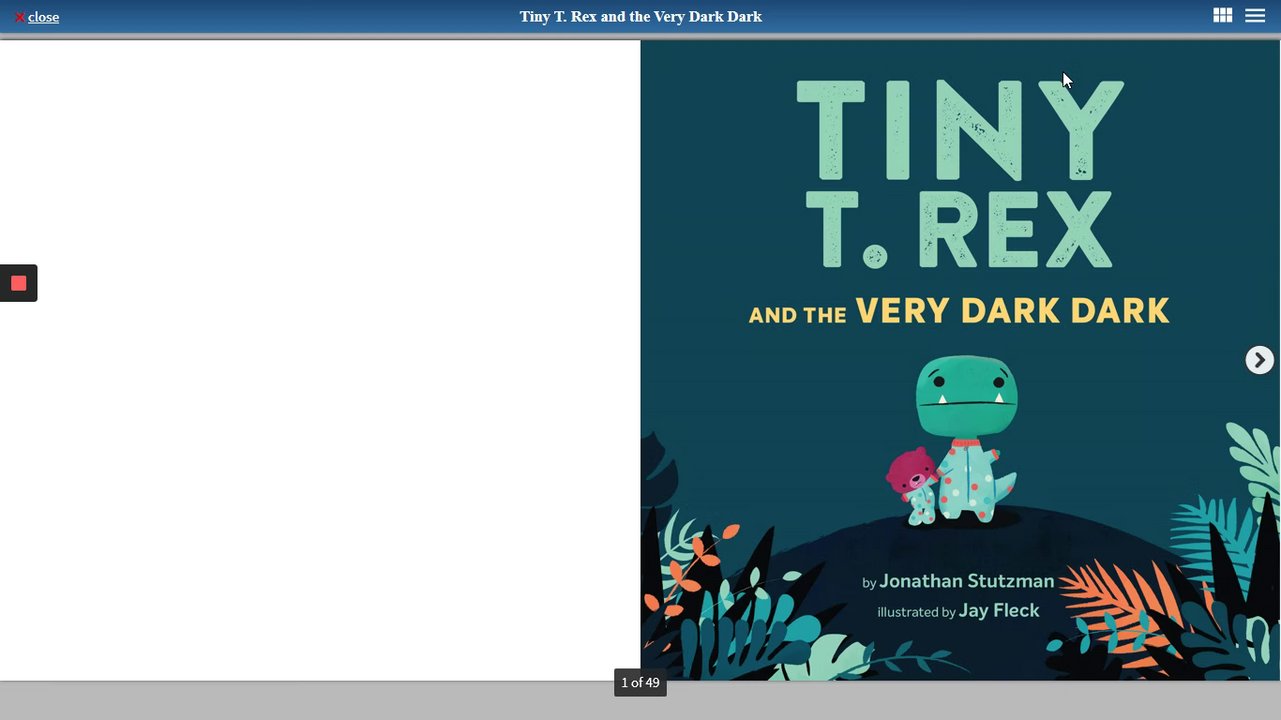Image resolution: width=1281 pixels, height=720 pixels.
Task: Click the red X close icon
Action: pyautogui.click(x=19, y=17)
